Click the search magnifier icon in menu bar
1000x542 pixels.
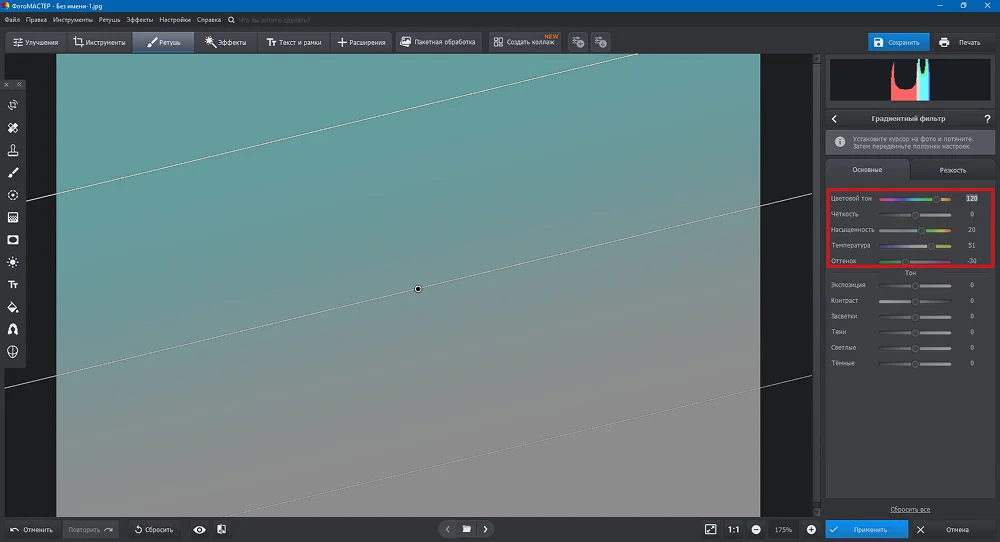232,20
